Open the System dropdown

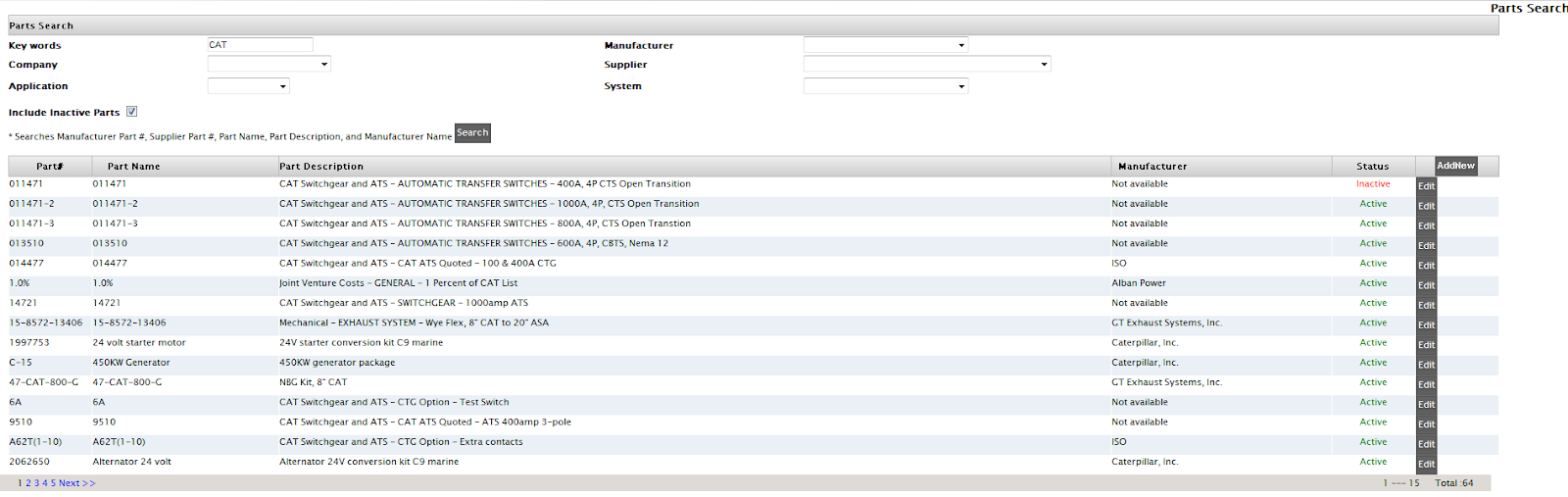pos(886,86)
